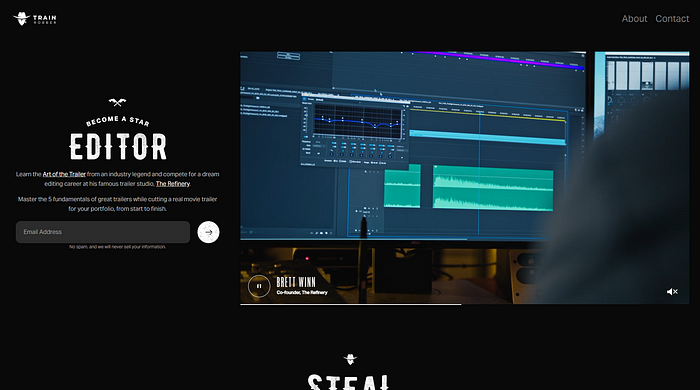
Task: Click the EDITOR headline text
Action: click(x=118, y=146)
